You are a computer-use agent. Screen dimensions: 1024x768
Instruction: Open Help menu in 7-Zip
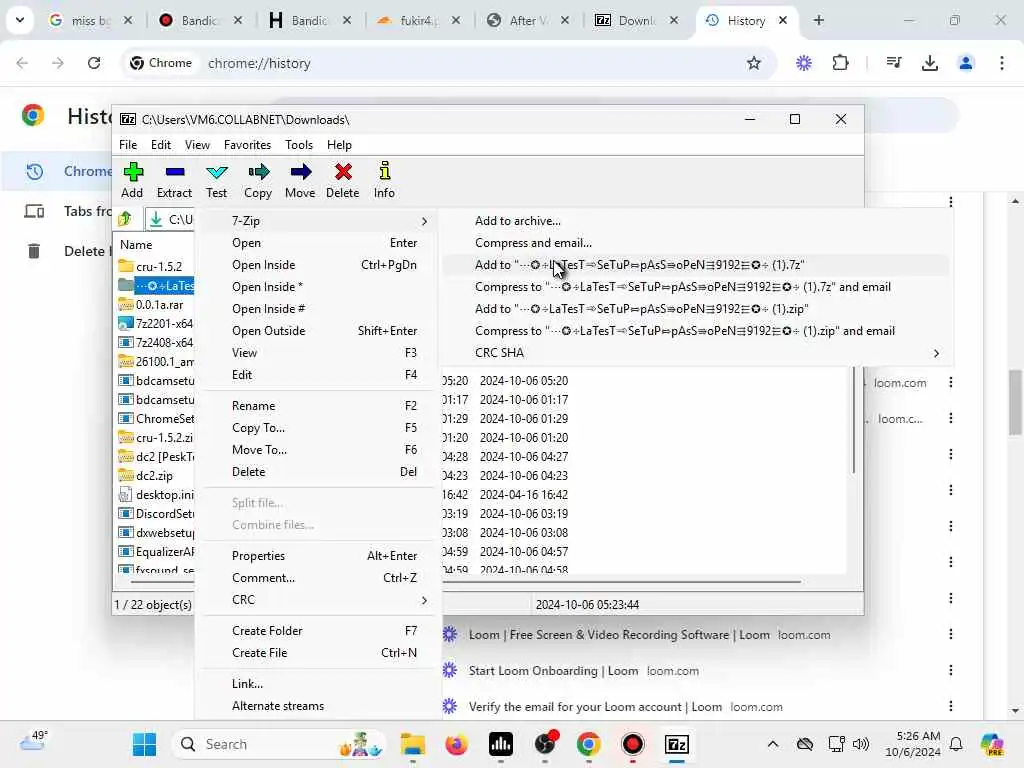(x=339, y=145)
